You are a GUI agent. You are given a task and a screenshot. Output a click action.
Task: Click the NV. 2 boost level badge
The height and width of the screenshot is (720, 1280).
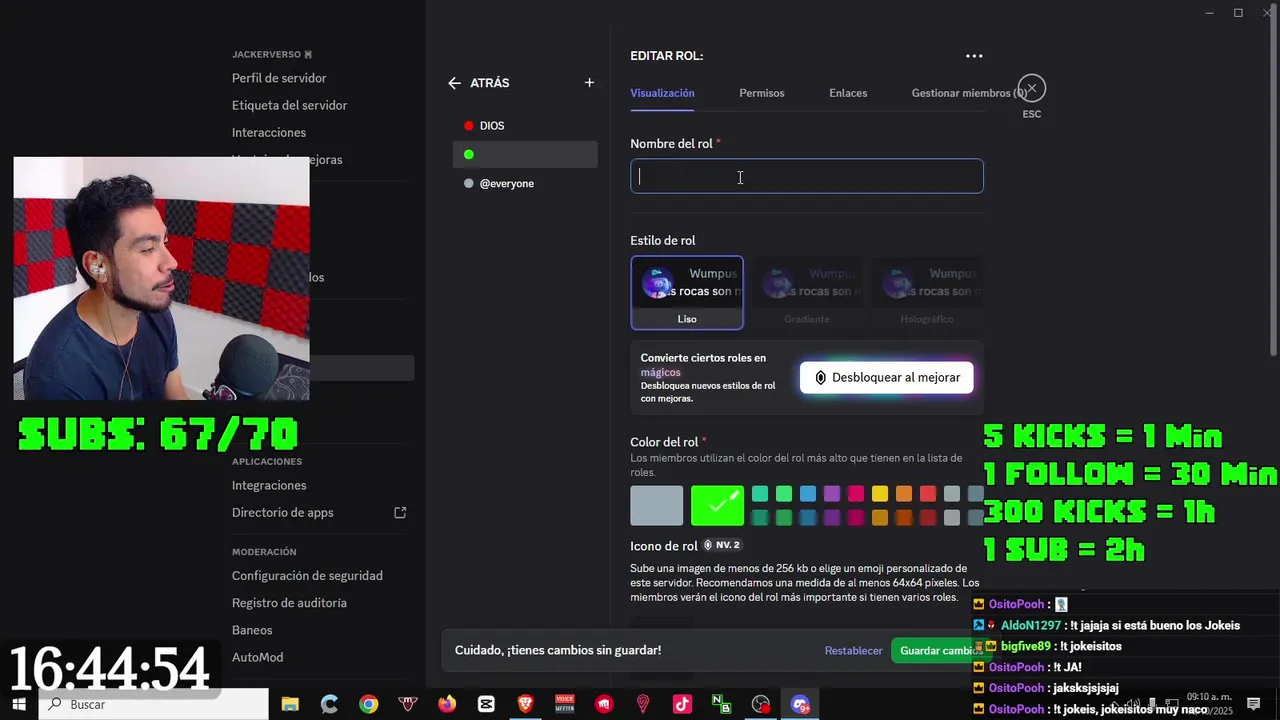tap(722, 545)
